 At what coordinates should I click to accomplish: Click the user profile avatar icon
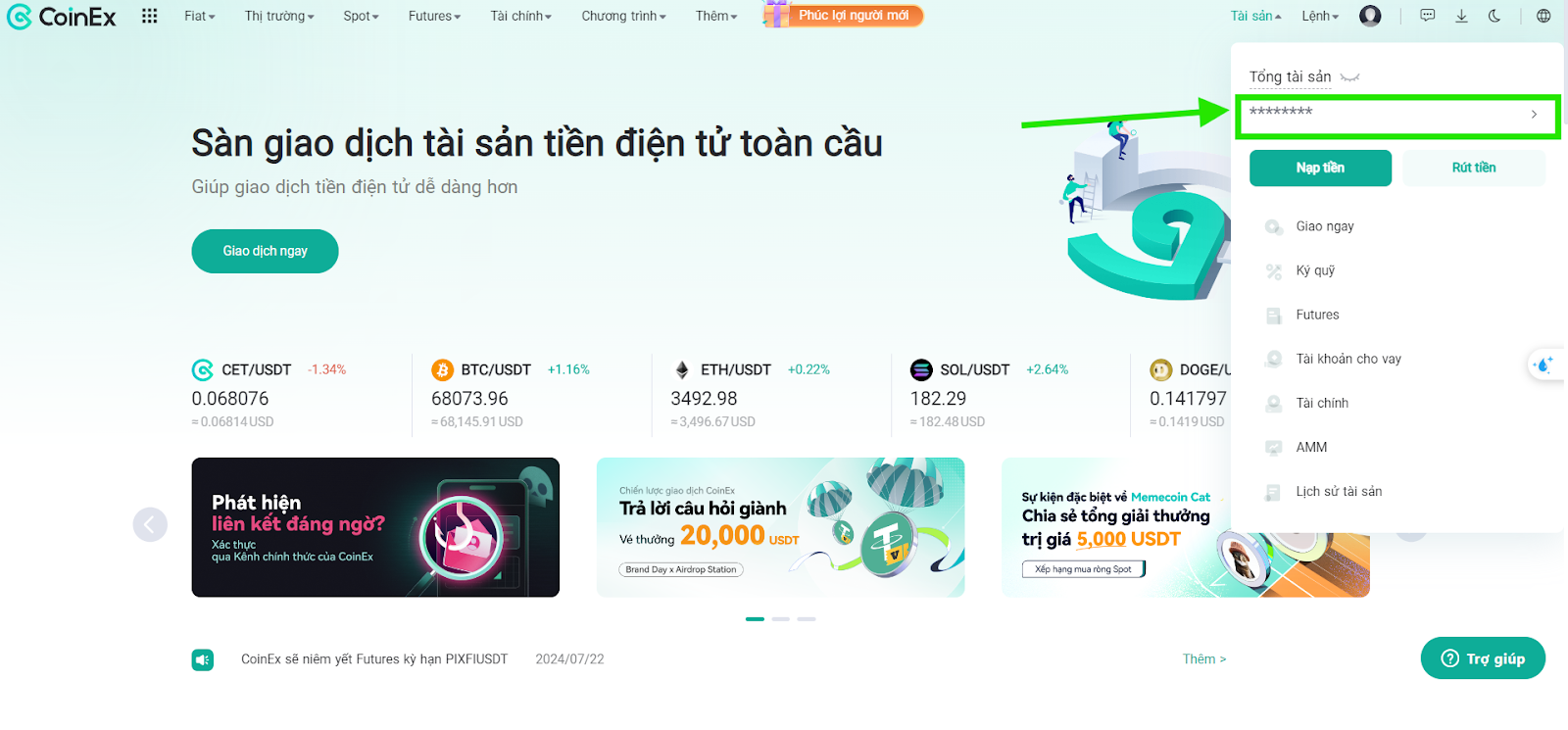tap(1370, 16)
